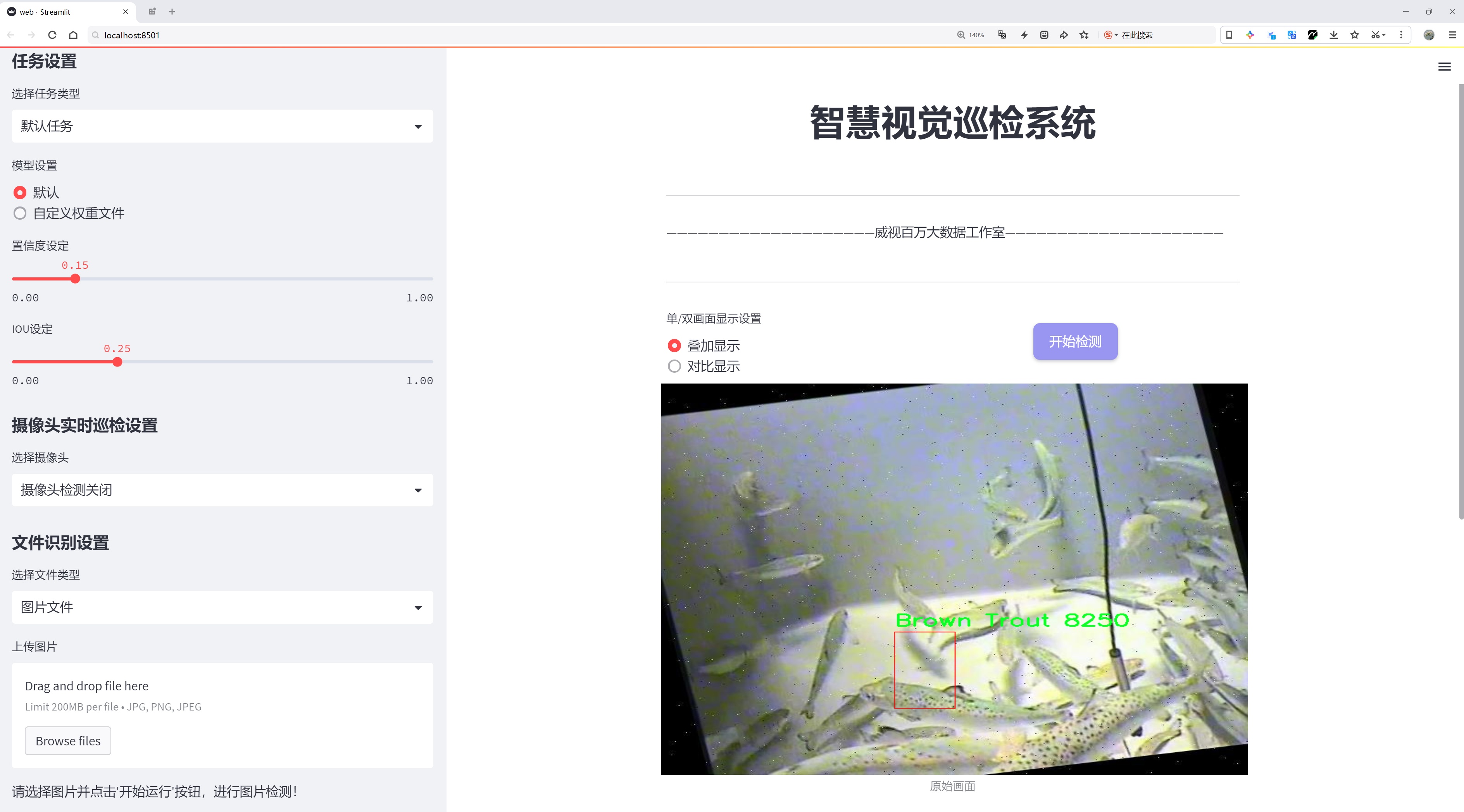Select the 默认 model radio button
Screen dimensions: 1464x812
pyautogui.click(x=20, y=193)
